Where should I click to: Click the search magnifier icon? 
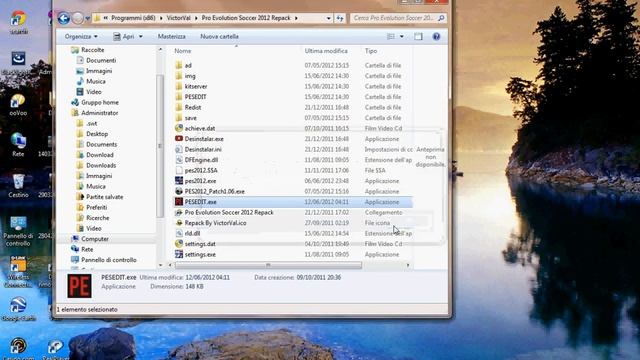click(441, 18)
